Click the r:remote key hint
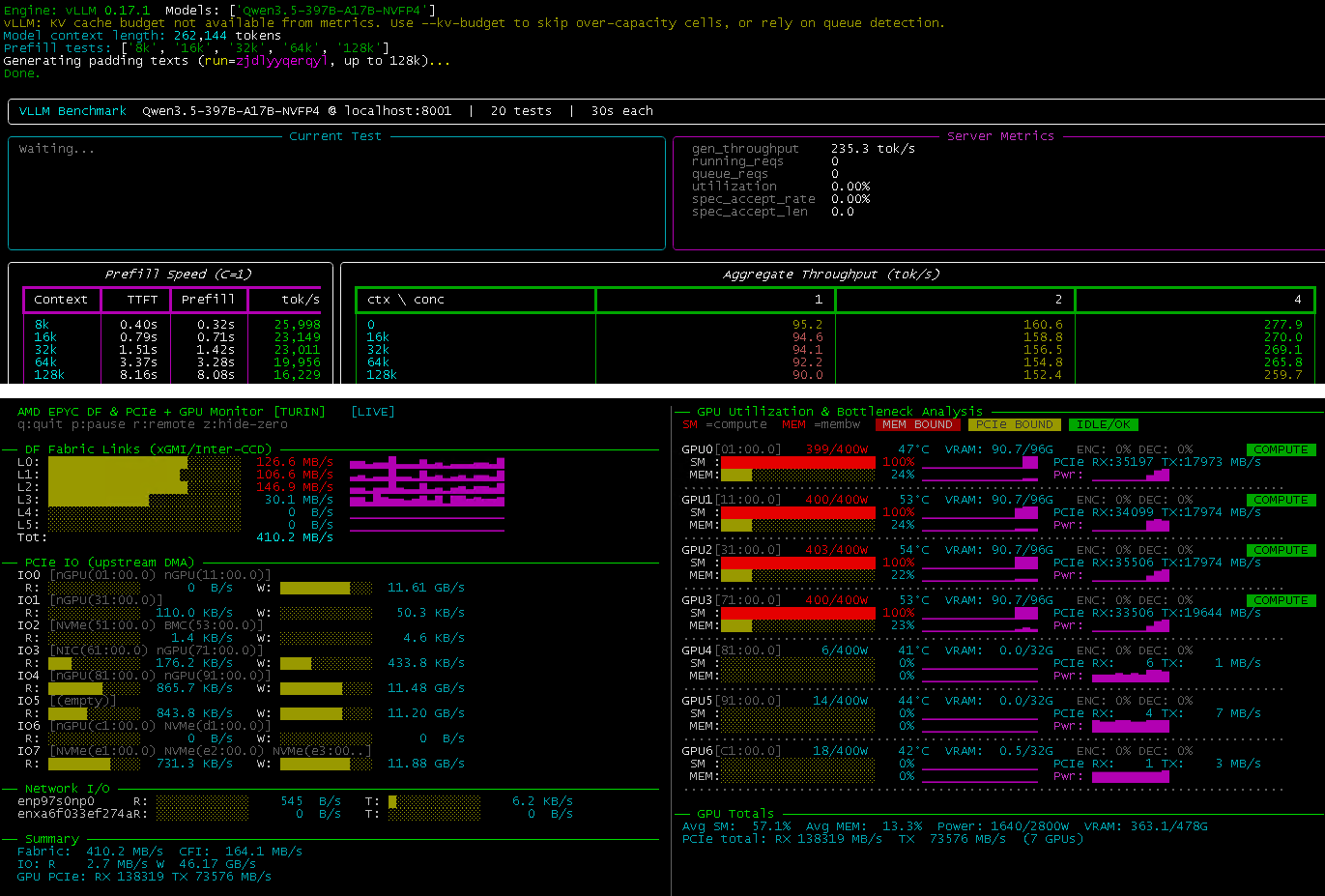The width and height of the screenshot is (1325, 896). tap(163, 424)
